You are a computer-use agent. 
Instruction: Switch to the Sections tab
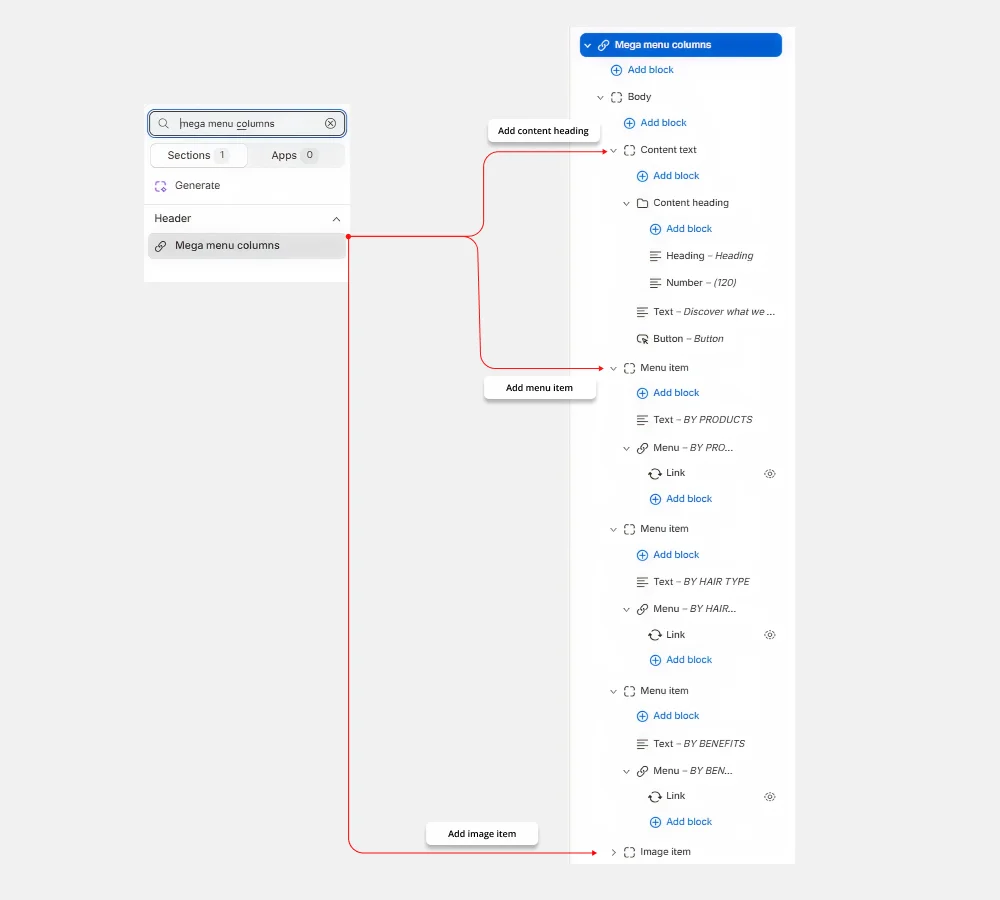click(198, 156)
